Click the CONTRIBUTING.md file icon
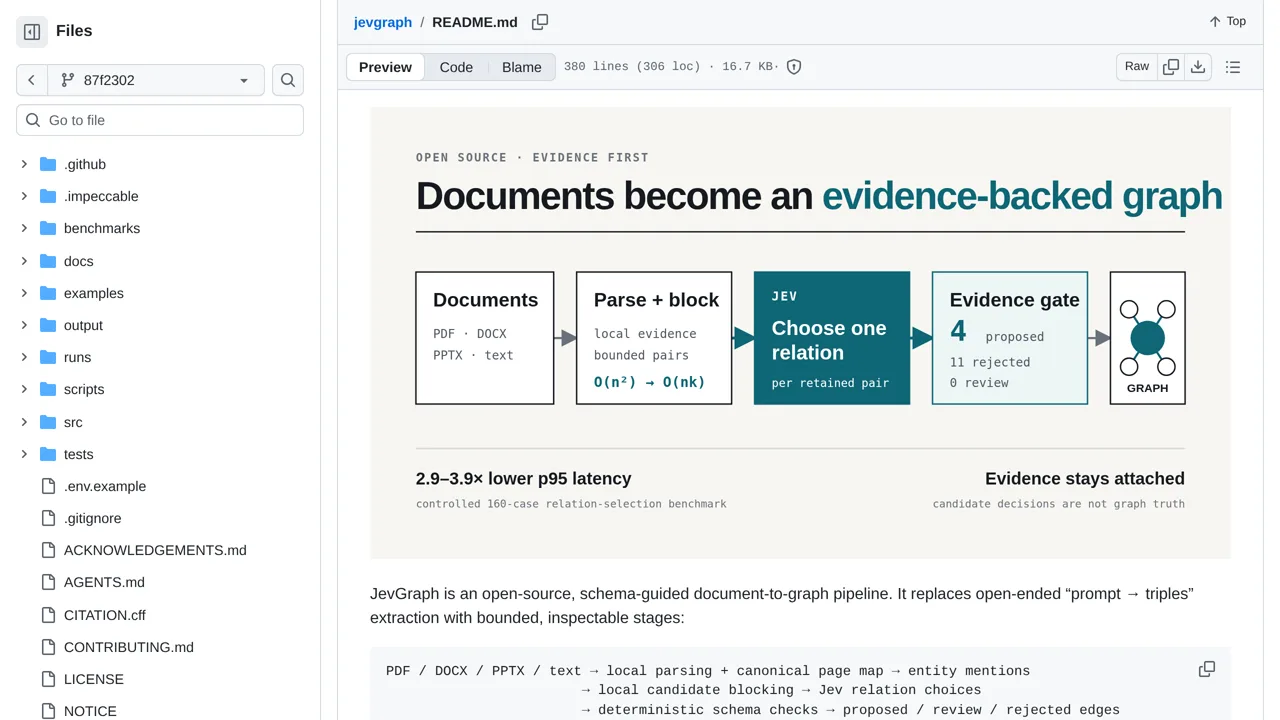This screenshot has width=1280, height=720. click(48, 647)
